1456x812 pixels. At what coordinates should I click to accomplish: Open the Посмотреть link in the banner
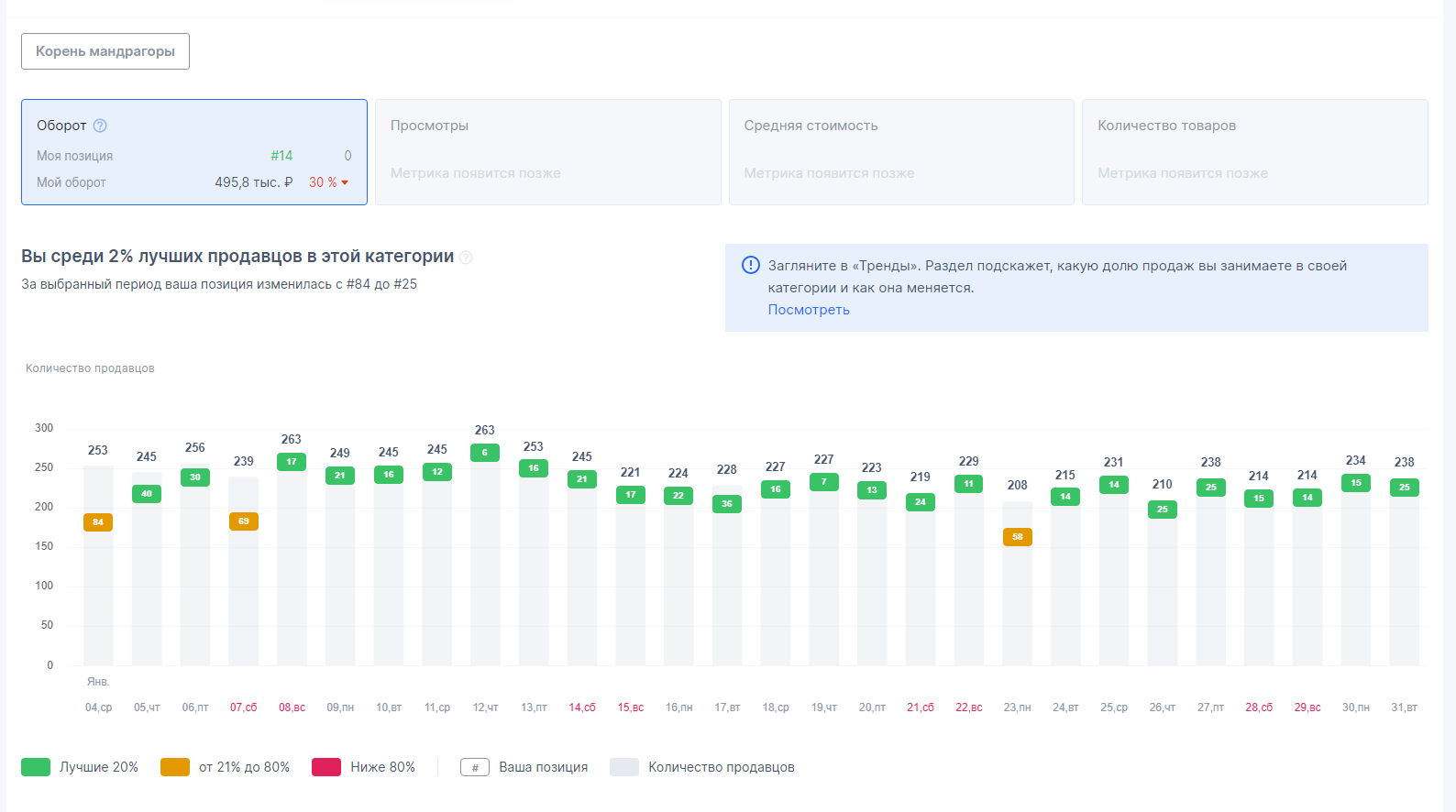click(809, 310)
